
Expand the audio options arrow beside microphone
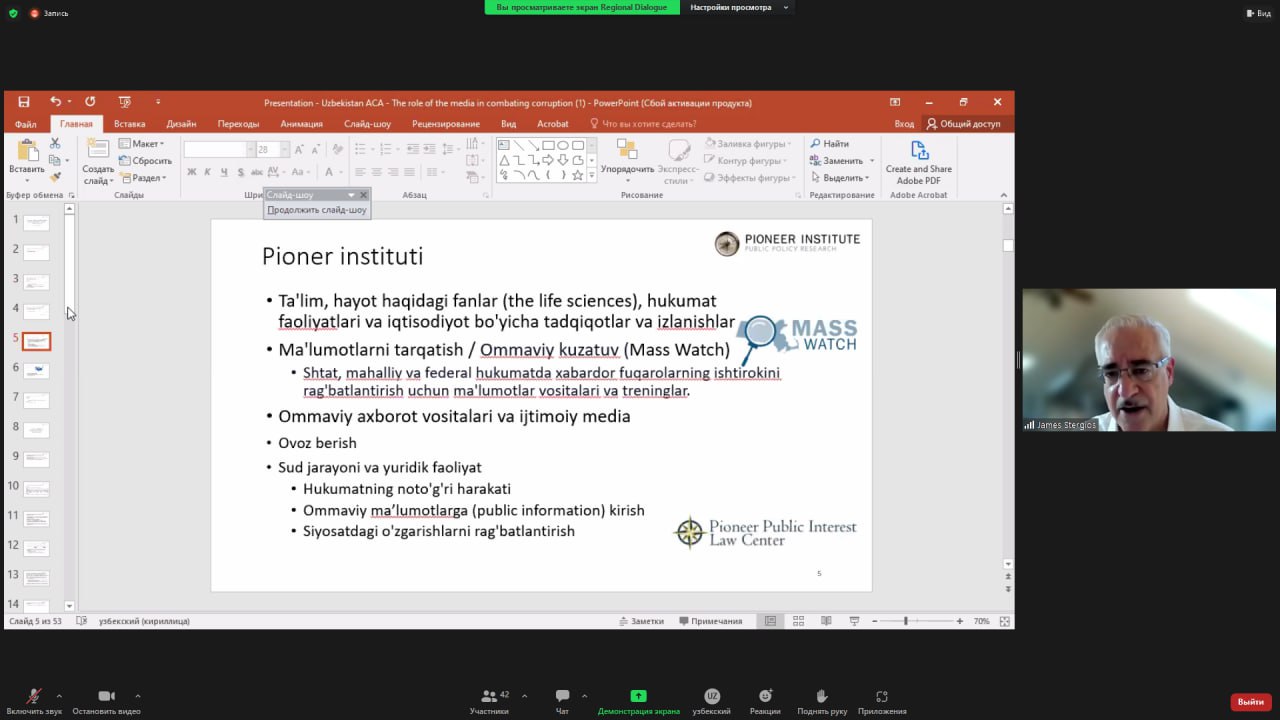[x=59, y=695]
